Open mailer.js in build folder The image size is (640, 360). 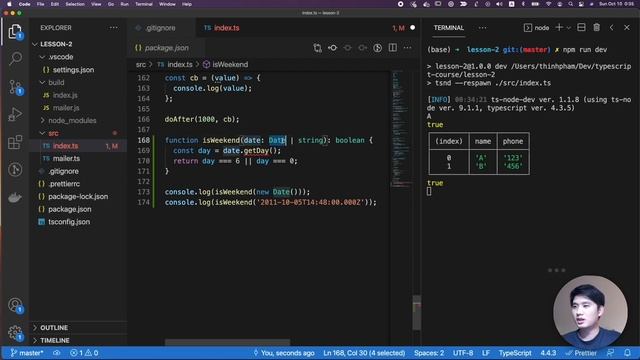pos(65,108)
